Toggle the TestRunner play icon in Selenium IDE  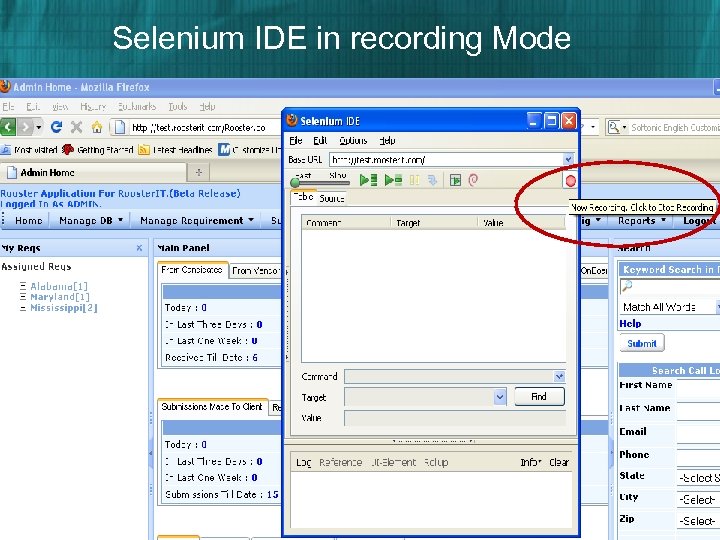pos(455,180)
